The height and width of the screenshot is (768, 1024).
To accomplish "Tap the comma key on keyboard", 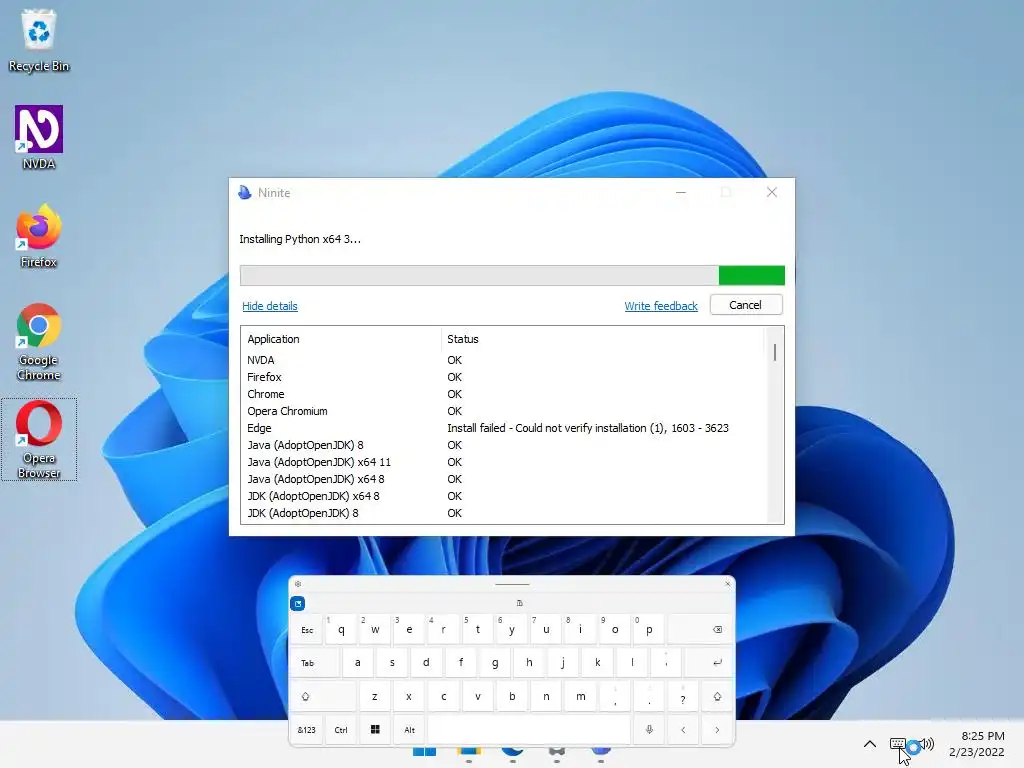I will tap(615, 696).
